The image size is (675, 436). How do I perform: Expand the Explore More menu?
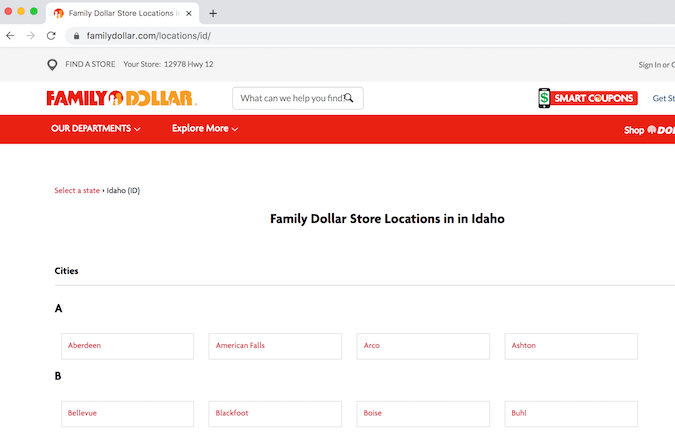[205, 128]
